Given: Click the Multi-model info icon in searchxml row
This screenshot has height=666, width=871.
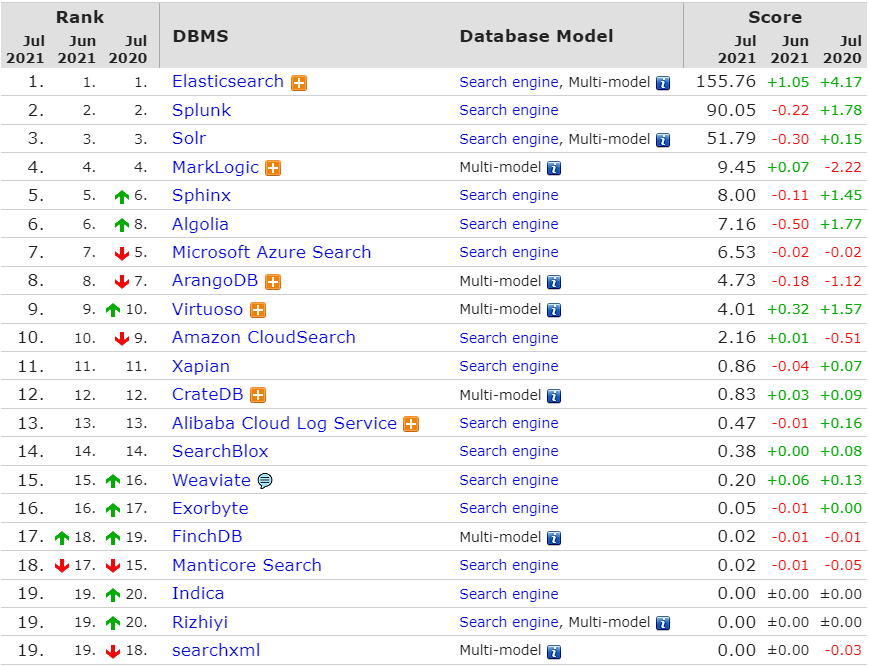Looking at the screenshot, I should tap(554, 652).
